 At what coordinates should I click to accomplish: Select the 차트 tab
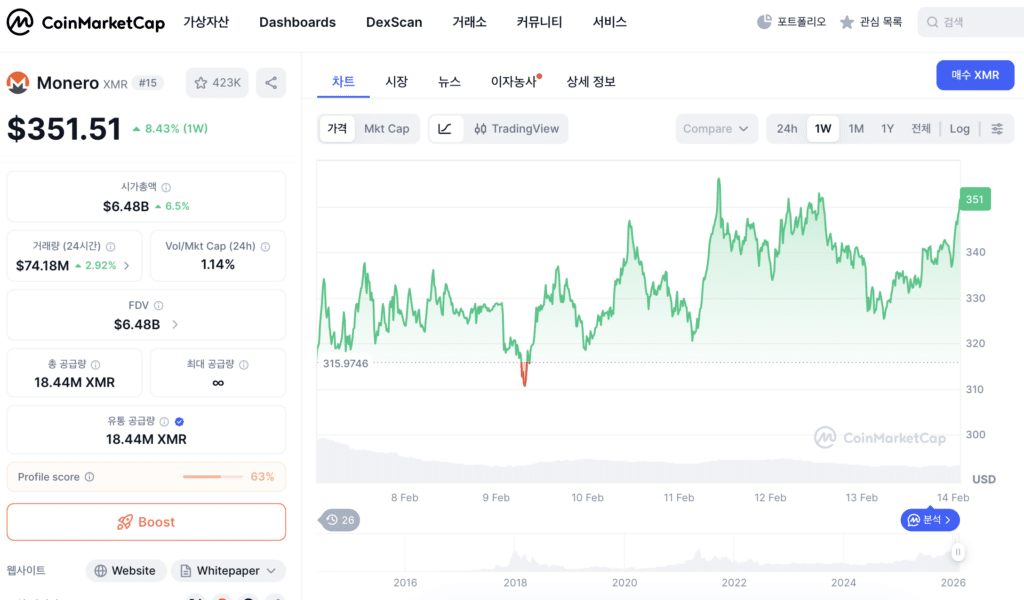point(343,82)
